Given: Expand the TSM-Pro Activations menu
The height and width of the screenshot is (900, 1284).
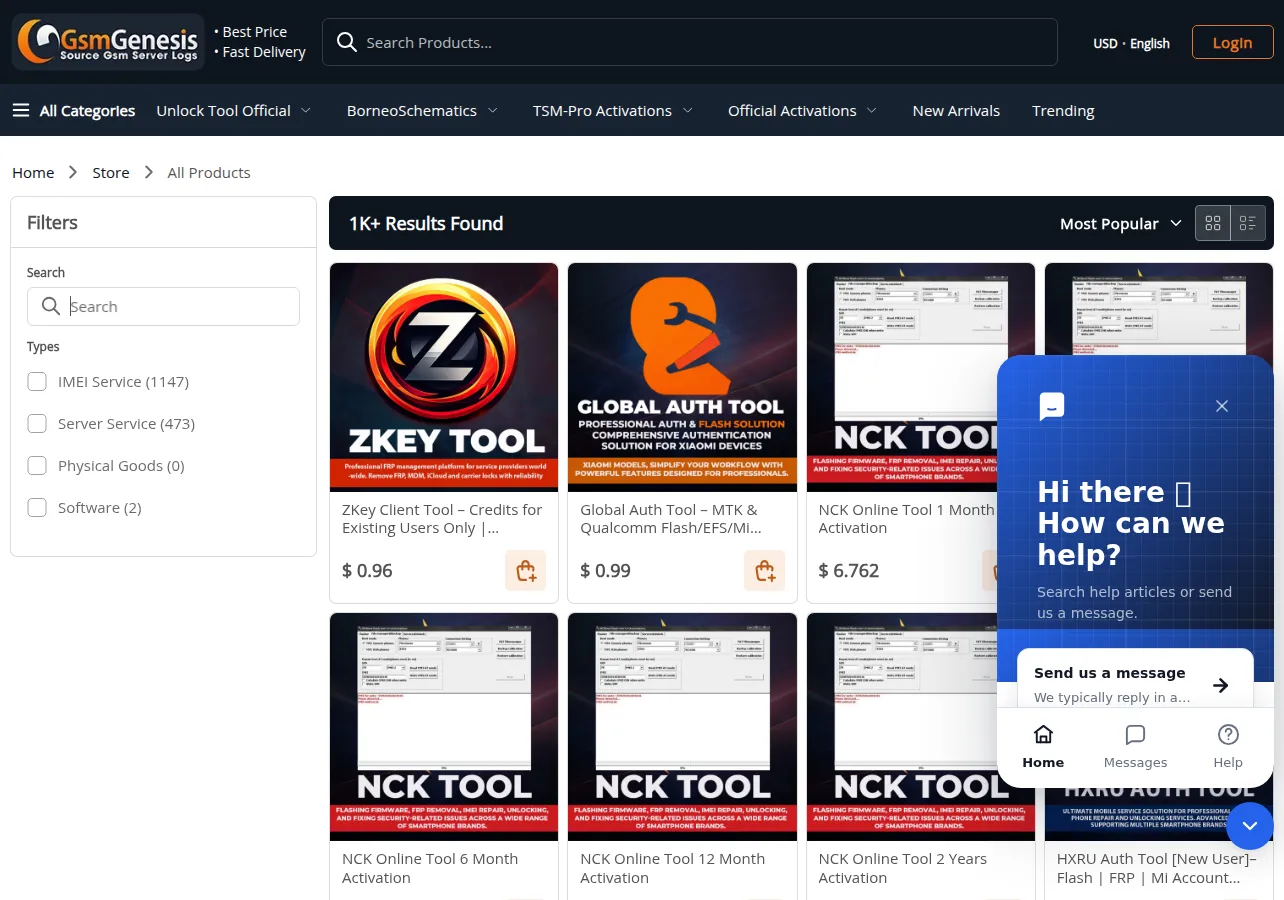Looking at the screenshot, I should coord(613,111).
